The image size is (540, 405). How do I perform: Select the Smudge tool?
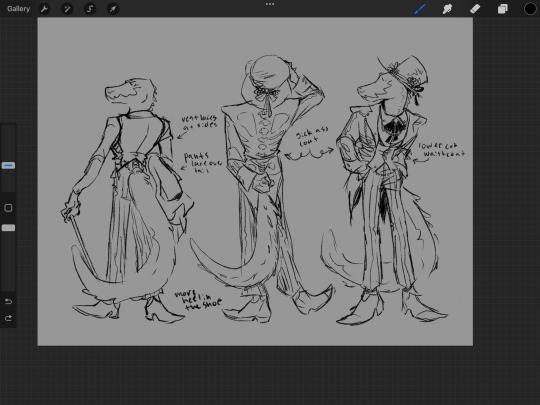tap(447, 9)
